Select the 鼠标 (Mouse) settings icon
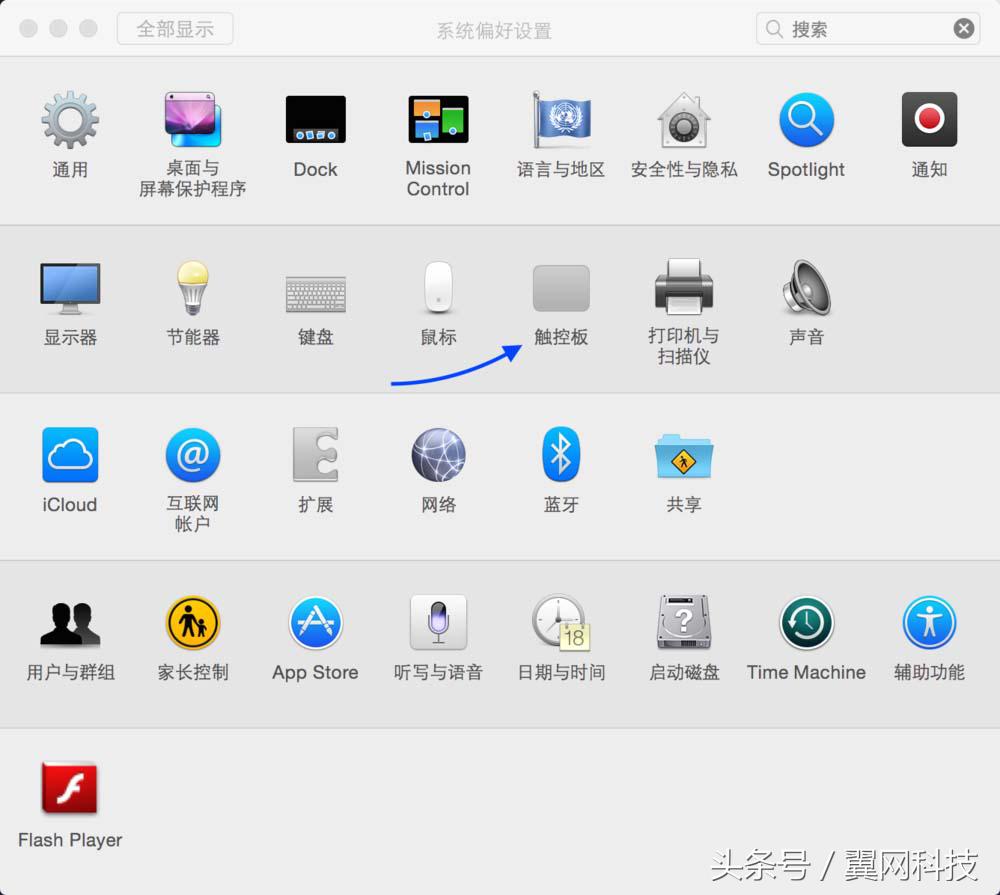This screenshot has height=895, width=1000. [x=437, y=288]
